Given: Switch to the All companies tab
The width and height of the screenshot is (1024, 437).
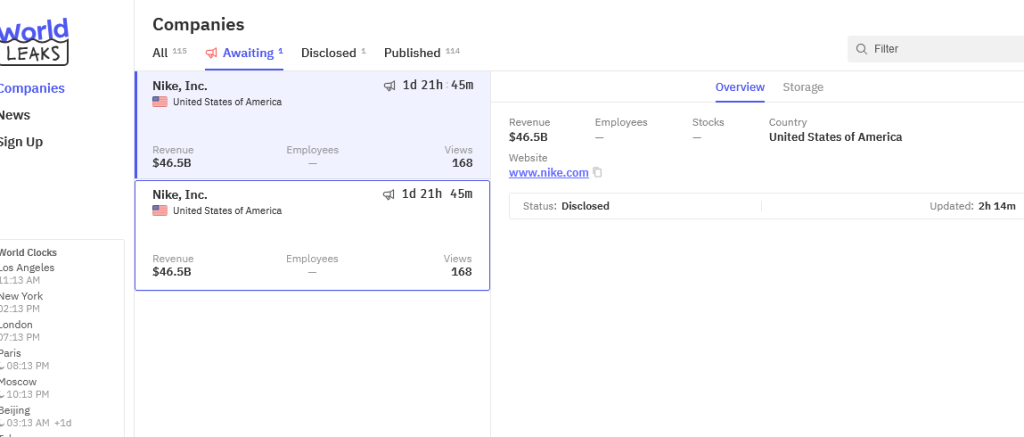Looking at the screenshot, I should [x=160, y=53].
